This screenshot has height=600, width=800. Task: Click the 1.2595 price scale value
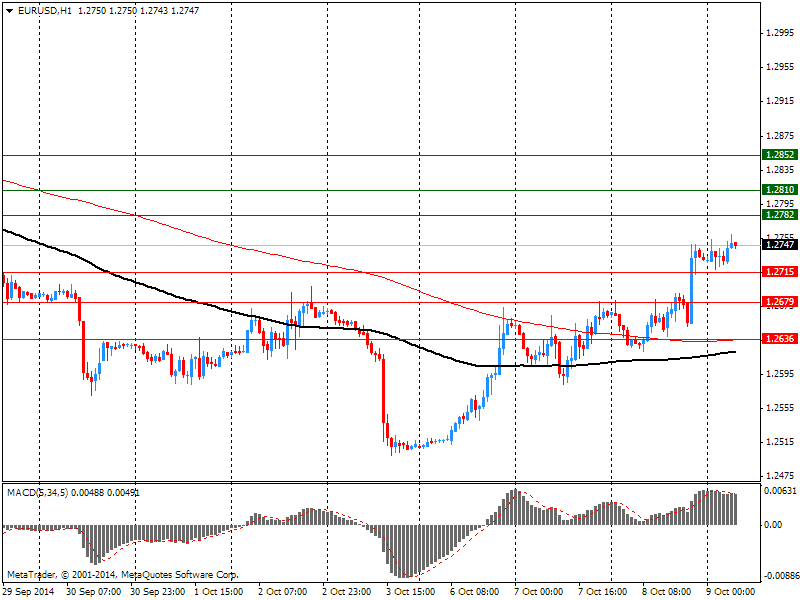pyautogui.click(x=780, y=374)
